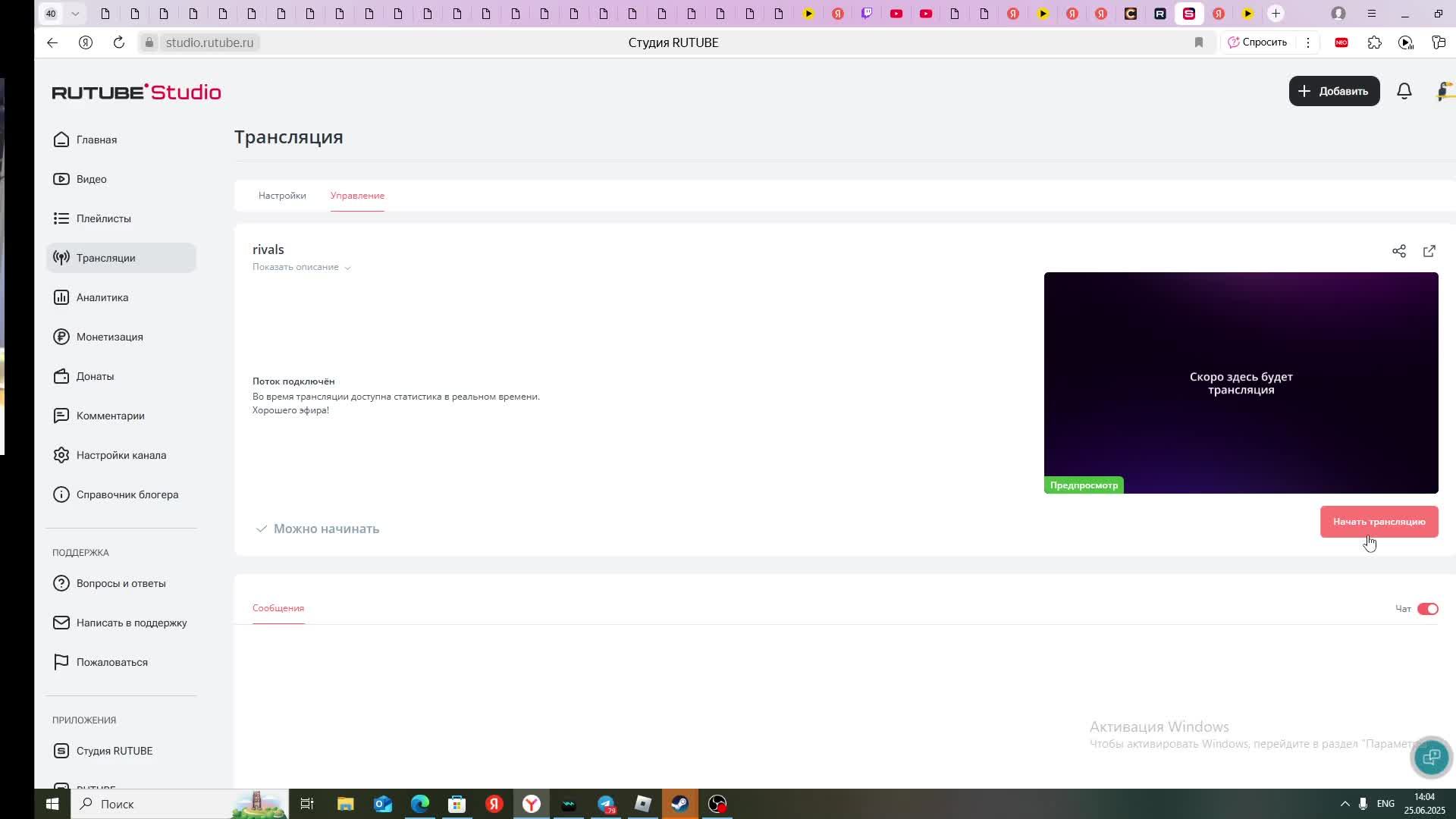Click the stream preview player
The image size is (1456, 819).
point(1241,383)
